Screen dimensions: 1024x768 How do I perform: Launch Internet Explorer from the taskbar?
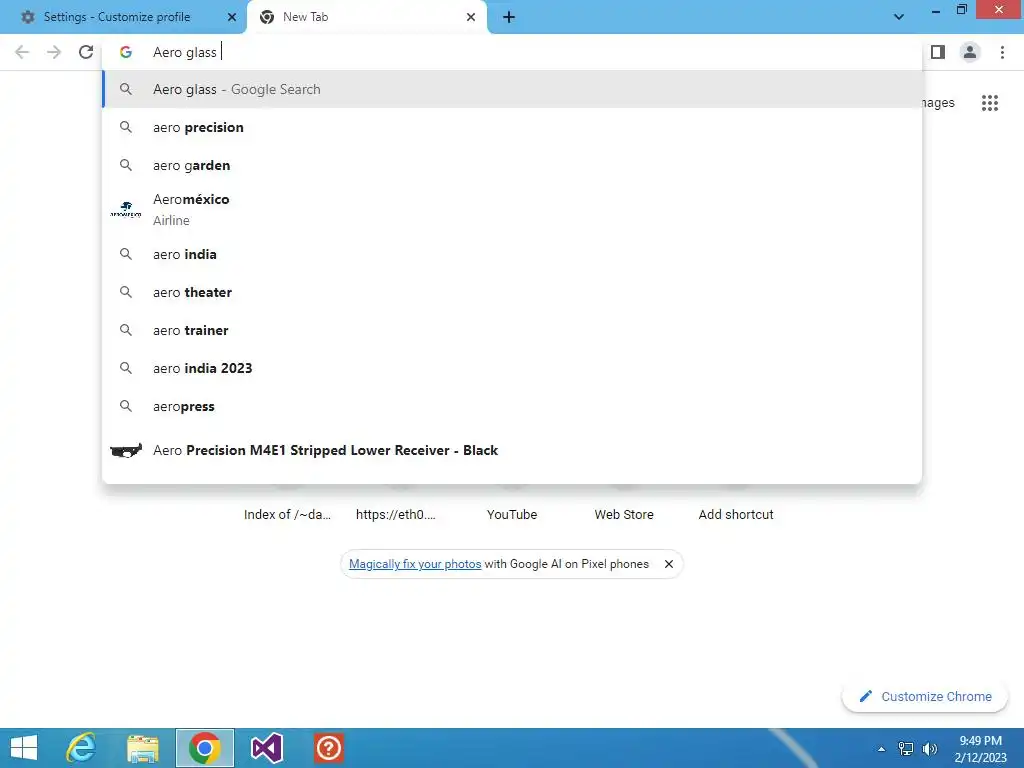coord(82,748)
